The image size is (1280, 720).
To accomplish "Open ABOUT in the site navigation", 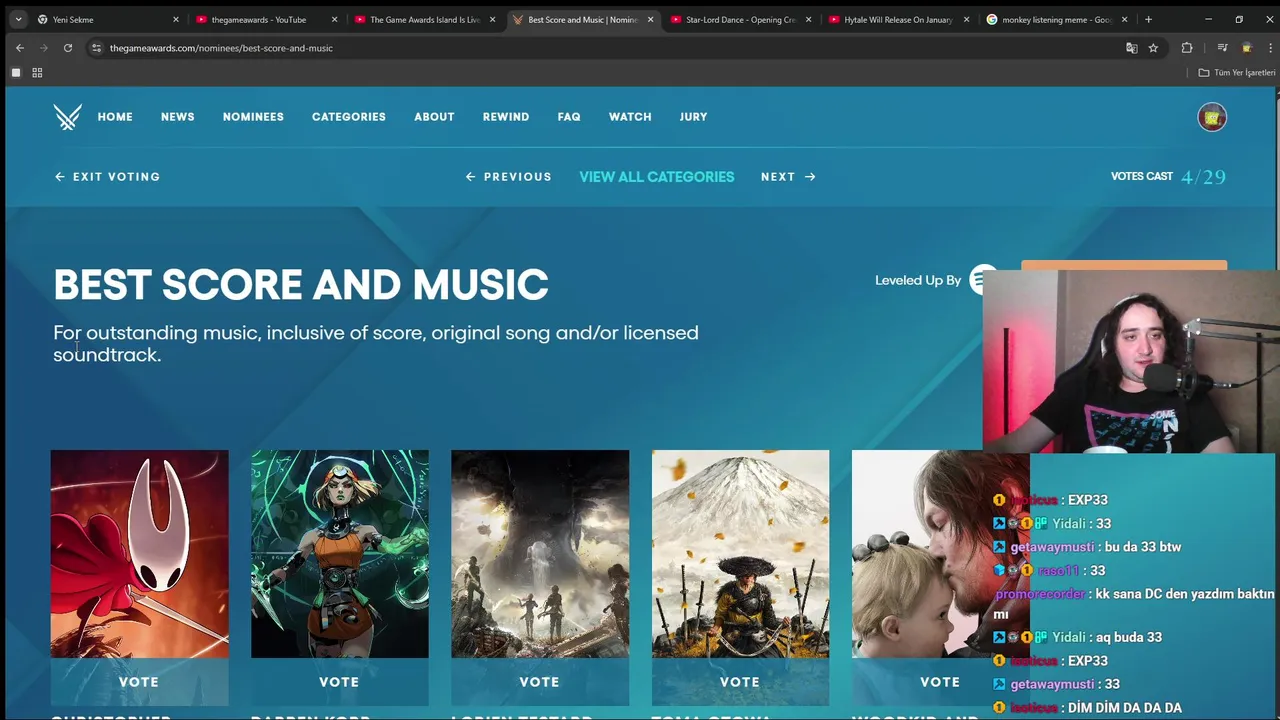I will (434, 117).
